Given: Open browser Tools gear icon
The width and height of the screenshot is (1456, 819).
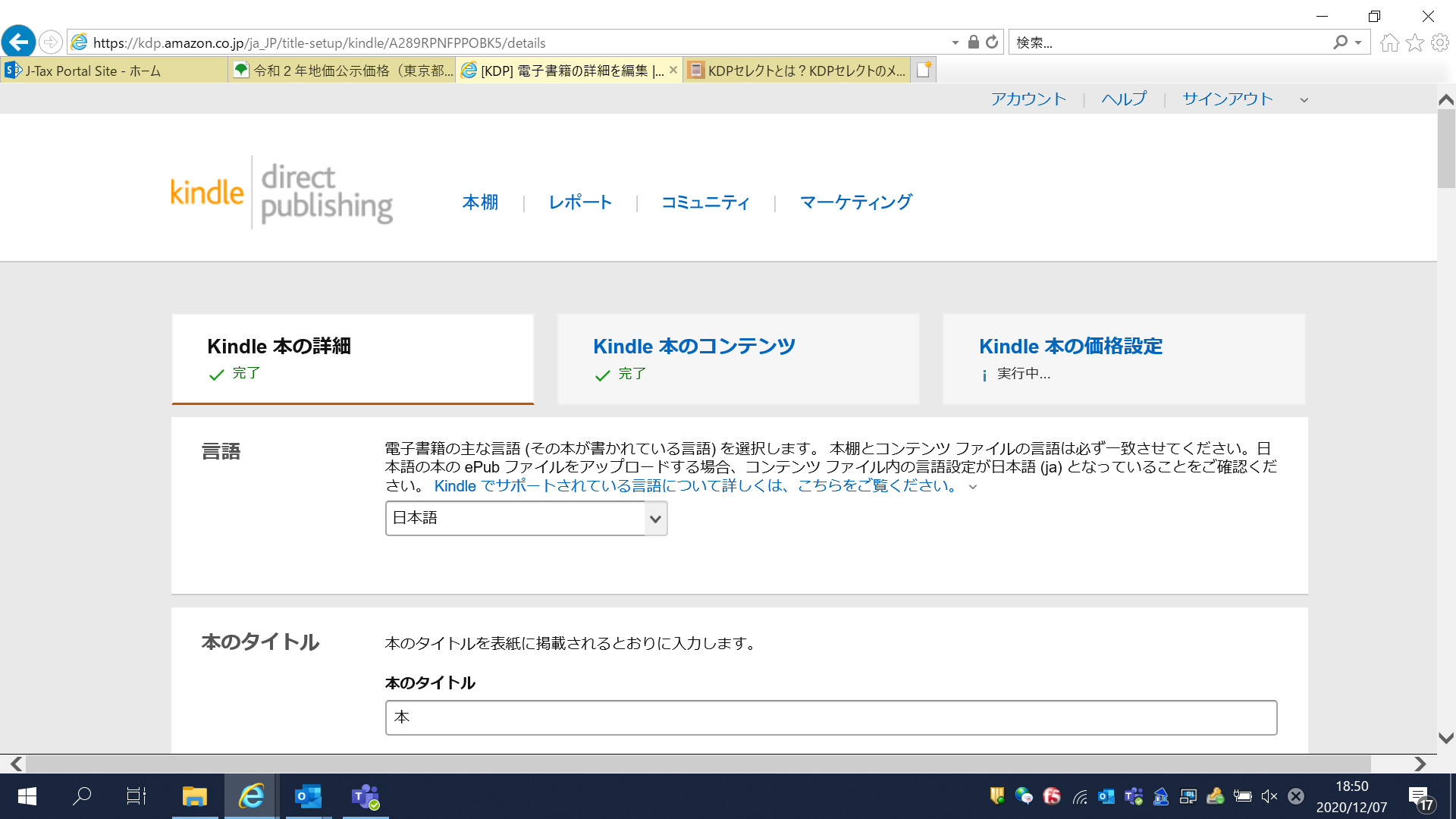Looking at the screenshot, I should 1440,42.
